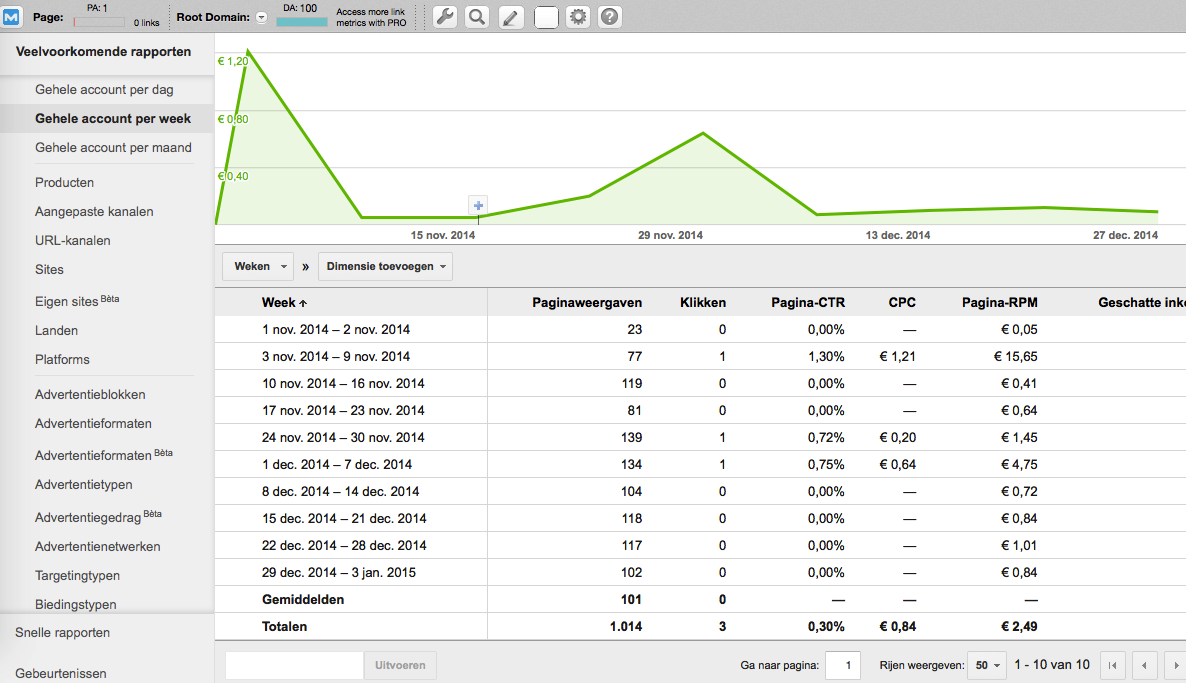Click the text field beside Uitvoeren
The height and width of the screenshot is (683, 1186).
click(x=294, y=665)
